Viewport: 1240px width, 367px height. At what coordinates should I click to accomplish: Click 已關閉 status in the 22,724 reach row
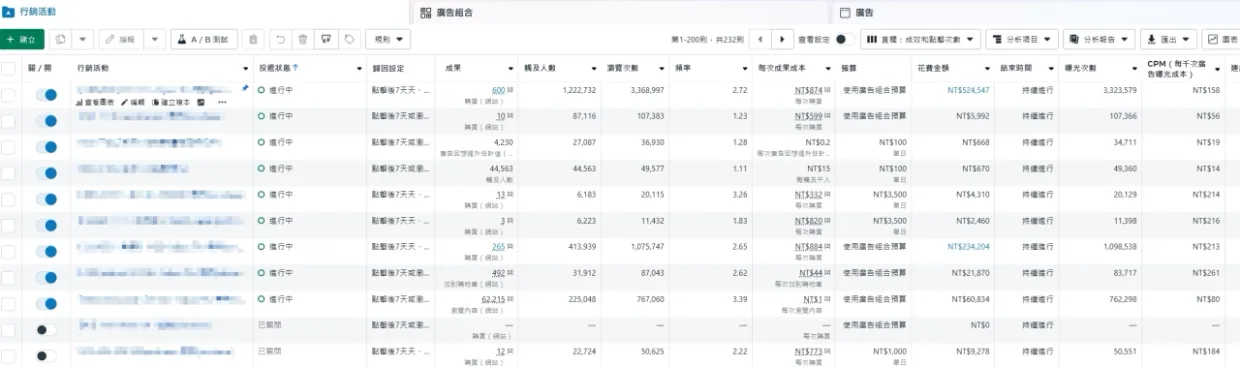[x=269, y=352]
